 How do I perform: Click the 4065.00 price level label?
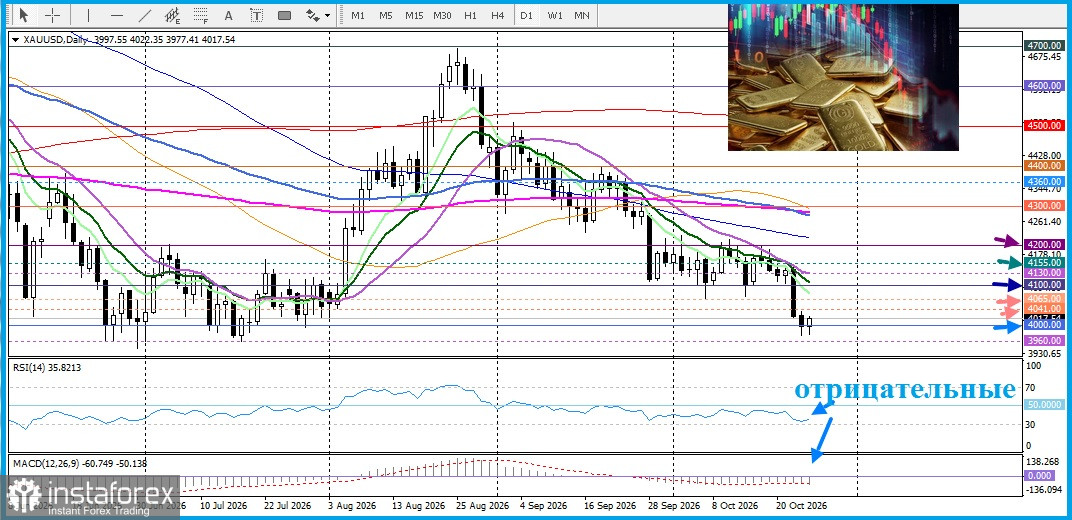click(x=1044, y=299)
